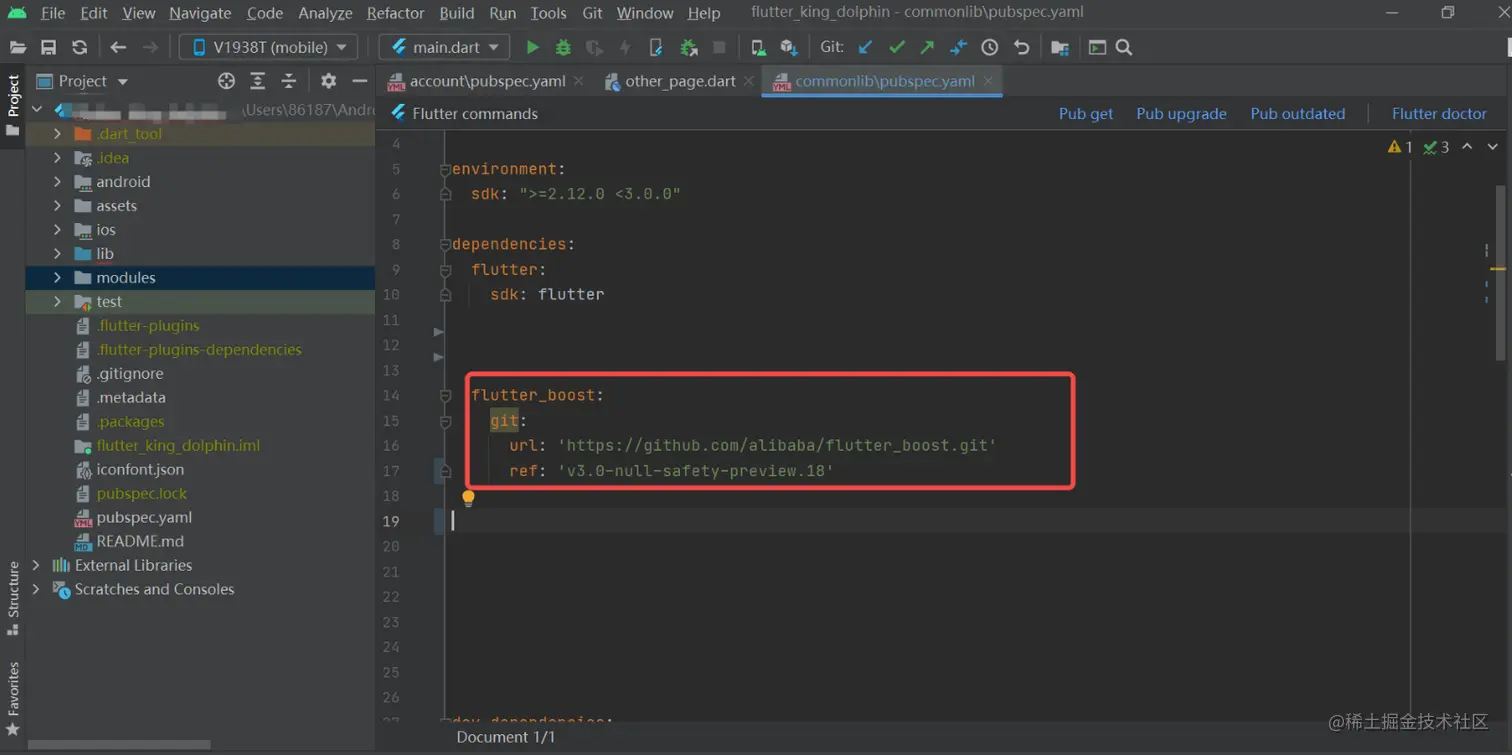Image resolution: width=1512 pixels, height=755 pixels.
Task: Click the warning count indicator in editor
Action: pyautogui.click(x=1400, y=147)
